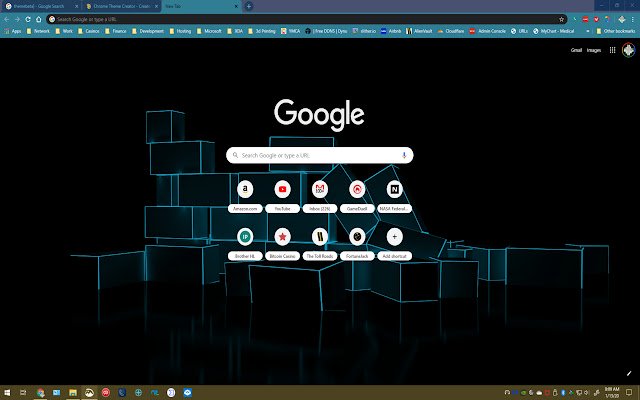Open a new tab with plus button

[249, 6]
